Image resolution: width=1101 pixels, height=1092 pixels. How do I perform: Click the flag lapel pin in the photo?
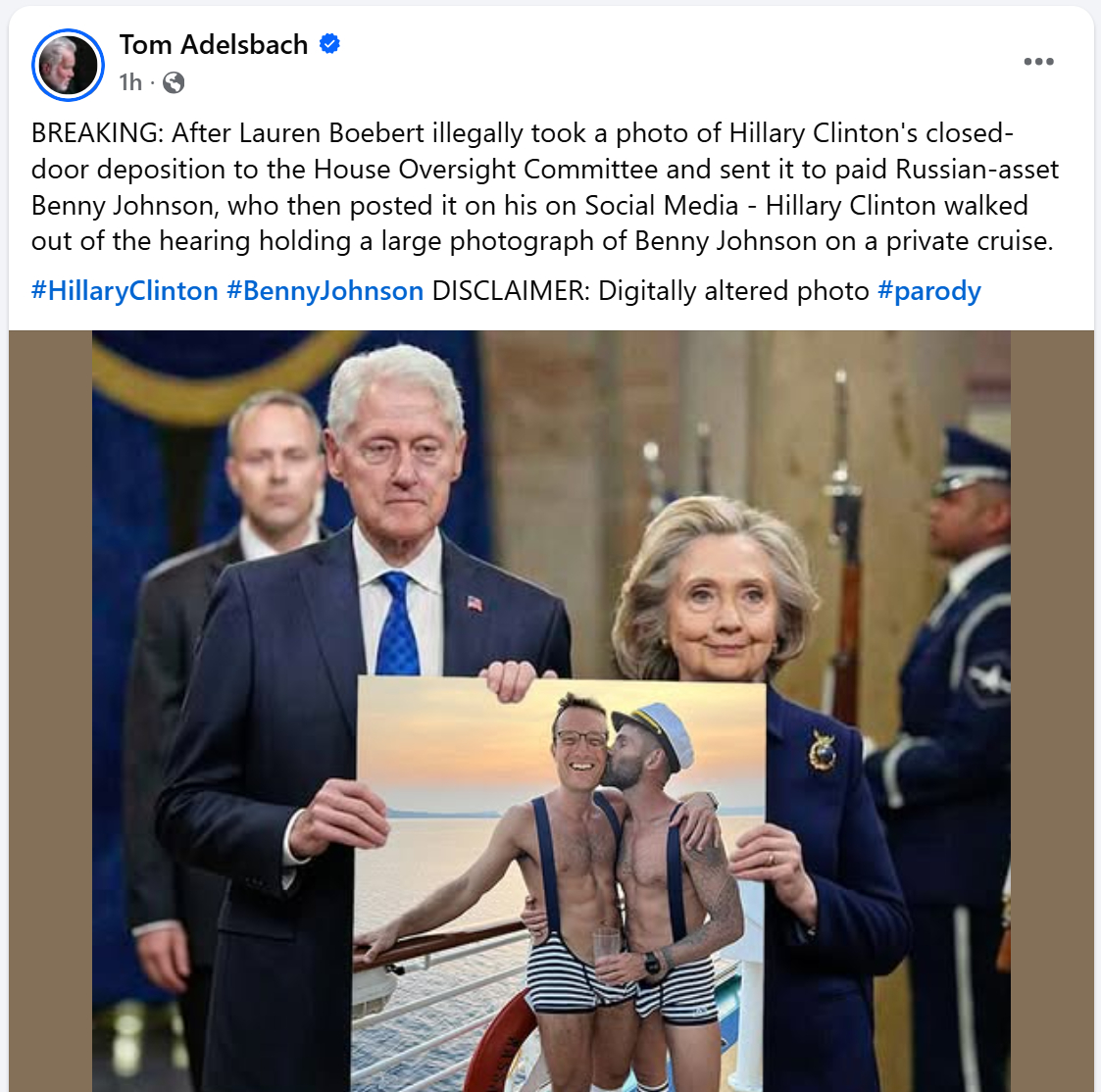point(475,603)
